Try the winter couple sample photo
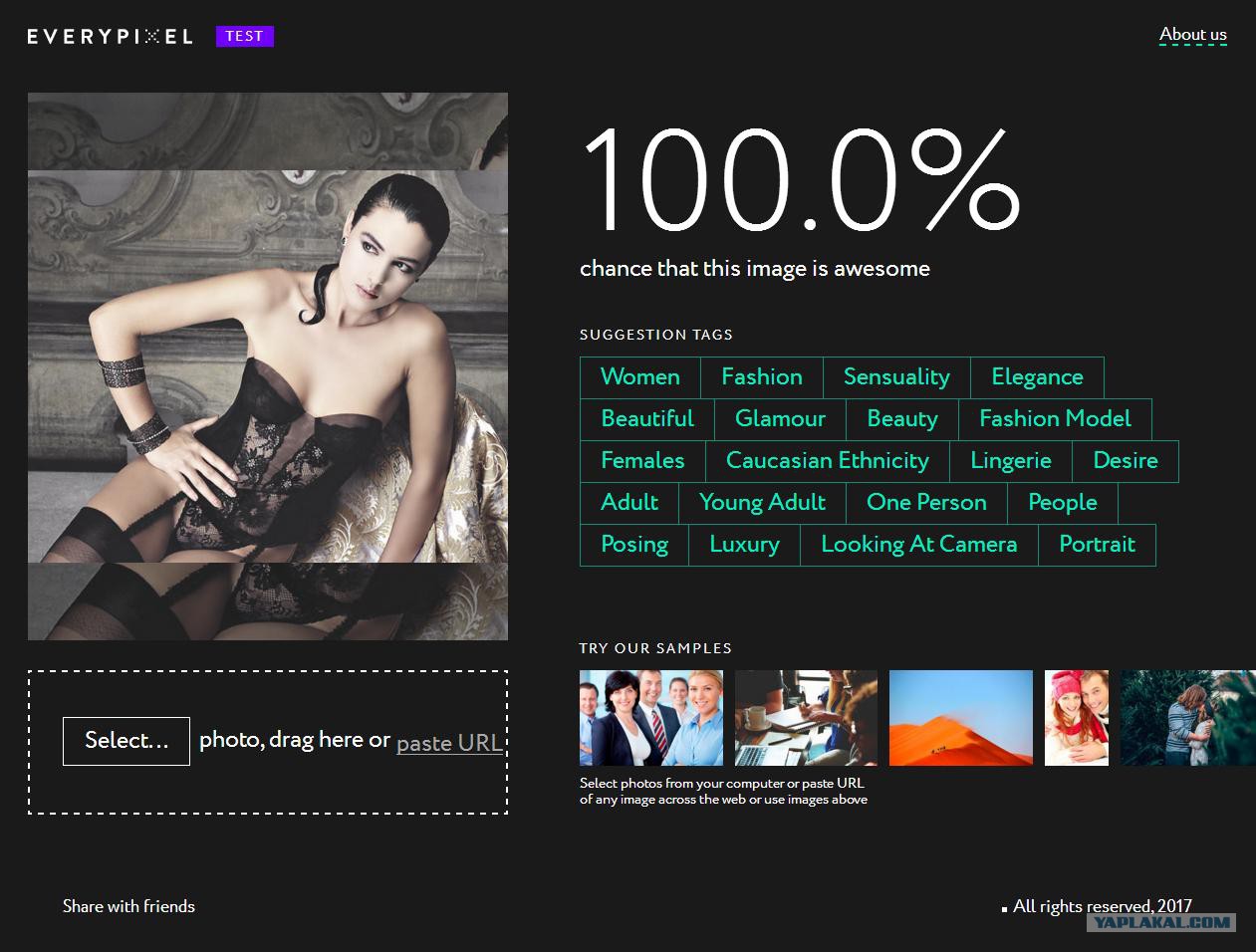 point(1077,718)
